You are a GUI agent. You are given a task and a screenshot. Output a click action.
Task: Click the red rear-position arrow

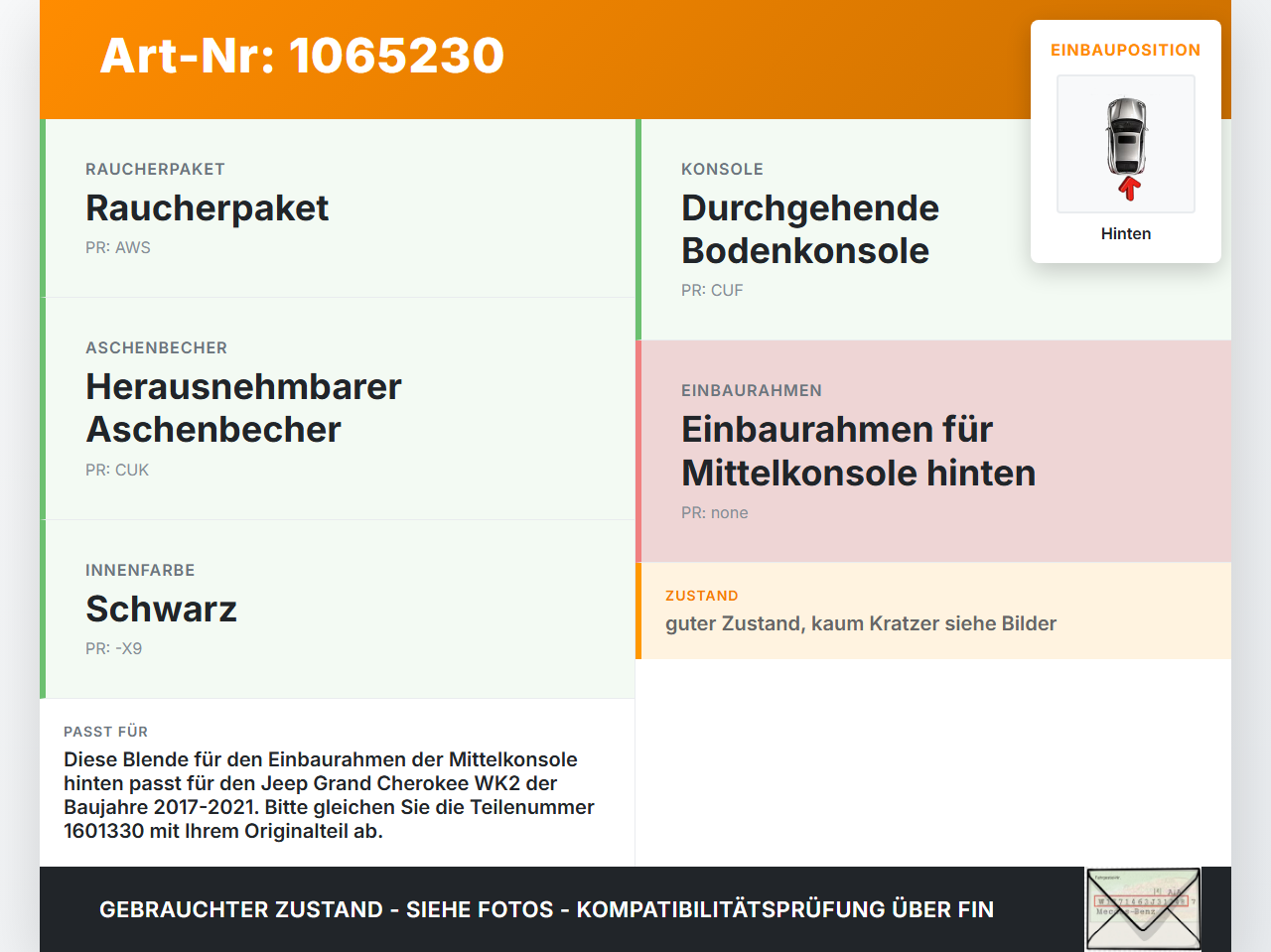tap(1128, 189)
